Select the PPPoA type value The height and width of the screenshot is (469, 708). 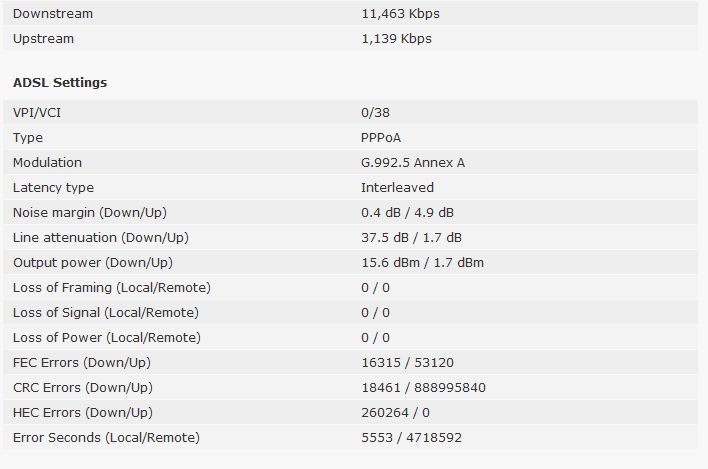[x=381, y=138]
